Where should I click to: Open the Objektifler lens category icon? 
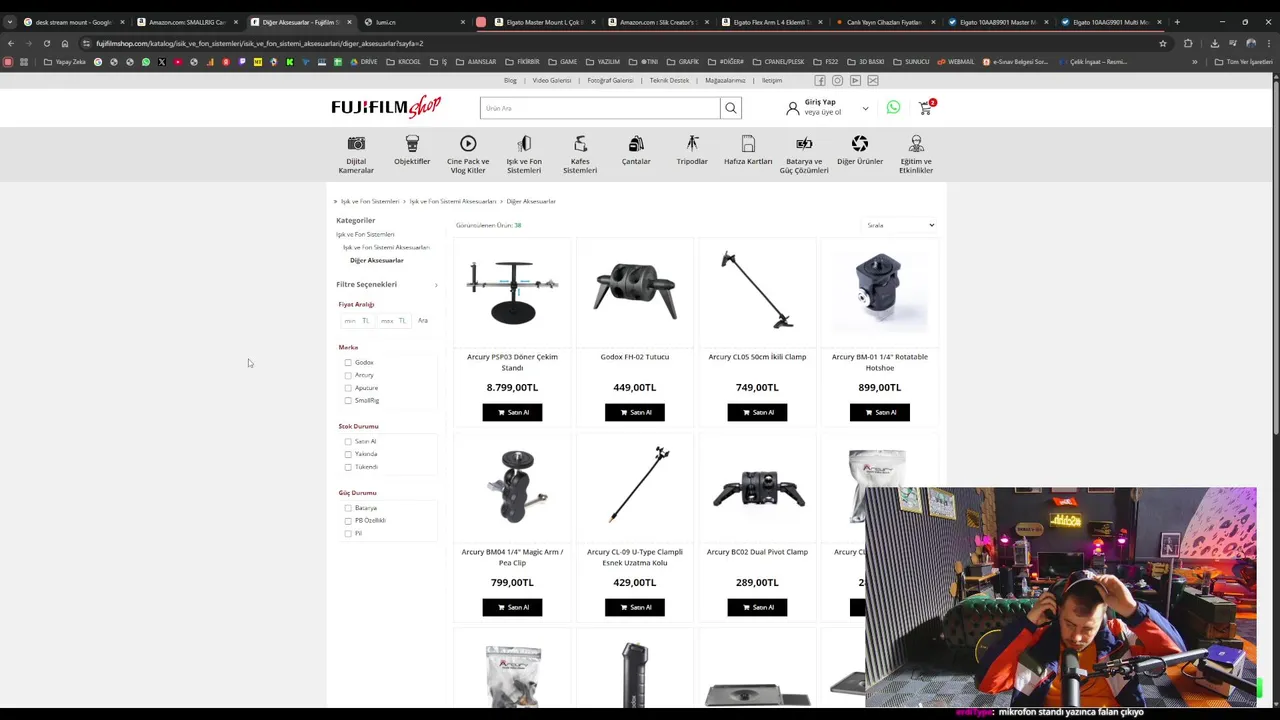click(x=412, y=144)
